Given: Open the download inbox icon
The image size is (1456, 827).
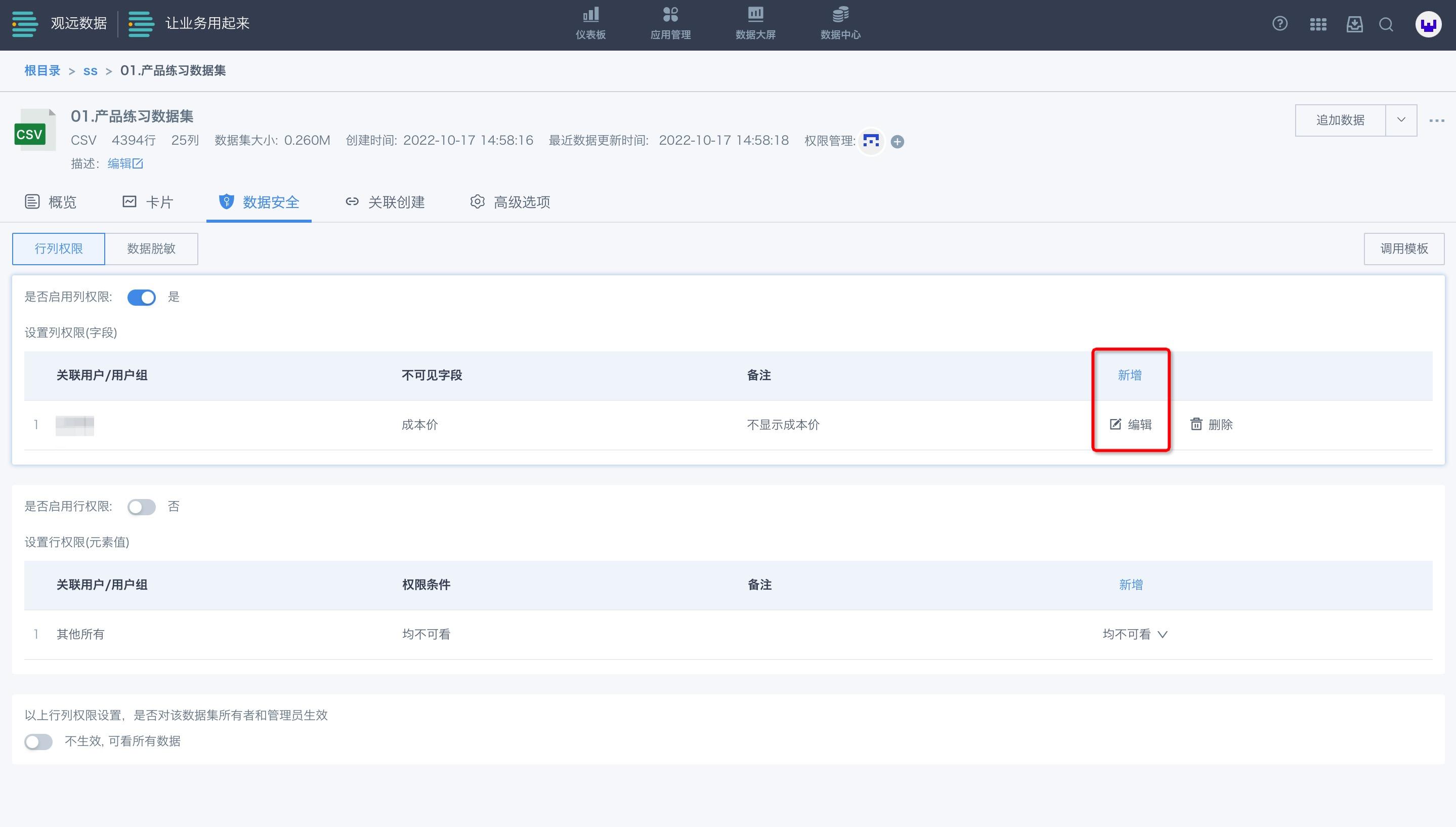Looking at the screenshot, I should [x=1354, y=24].
